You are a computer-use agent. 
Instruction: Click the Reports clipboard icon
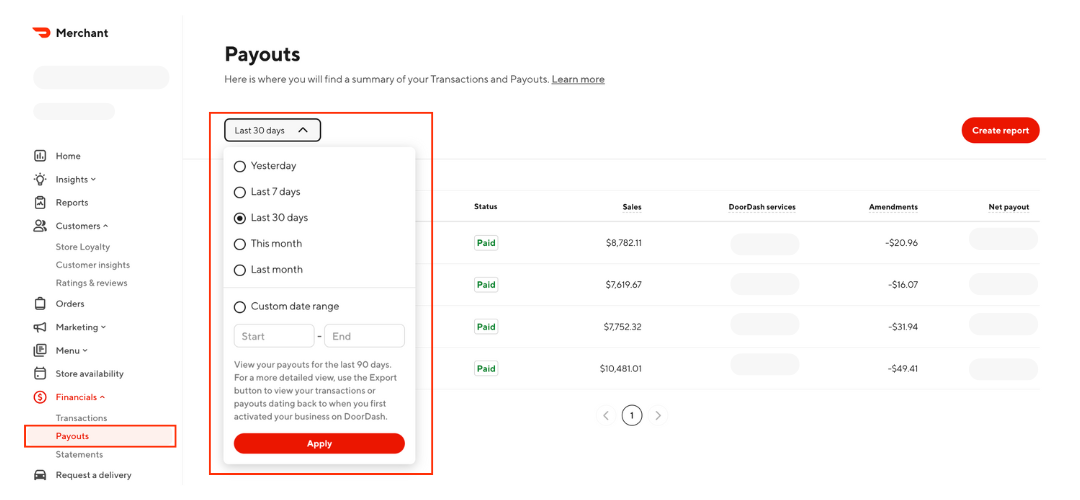tap(40, 202)
